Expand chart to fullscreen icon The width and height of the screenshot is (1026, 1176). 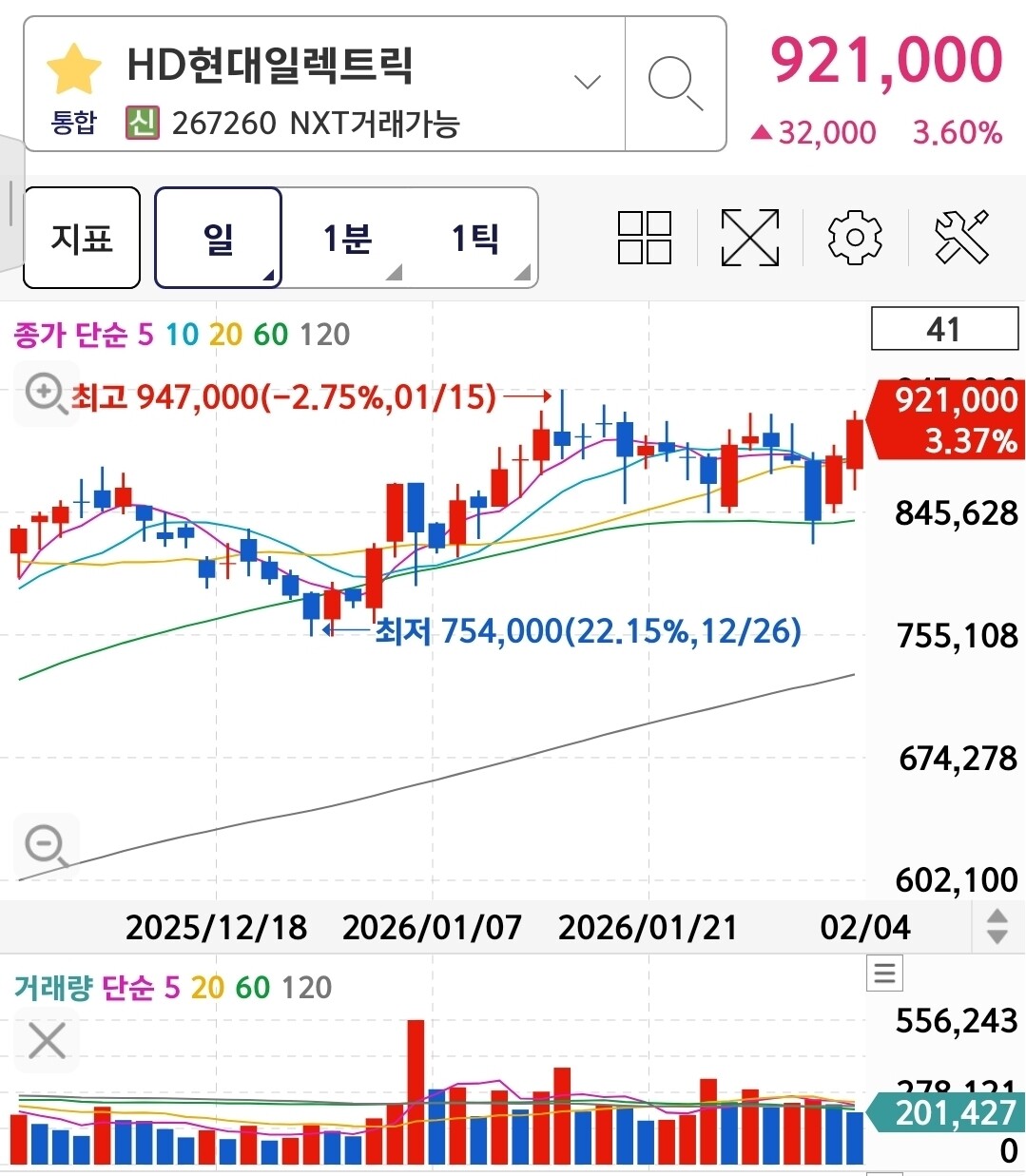click(750, 238)
